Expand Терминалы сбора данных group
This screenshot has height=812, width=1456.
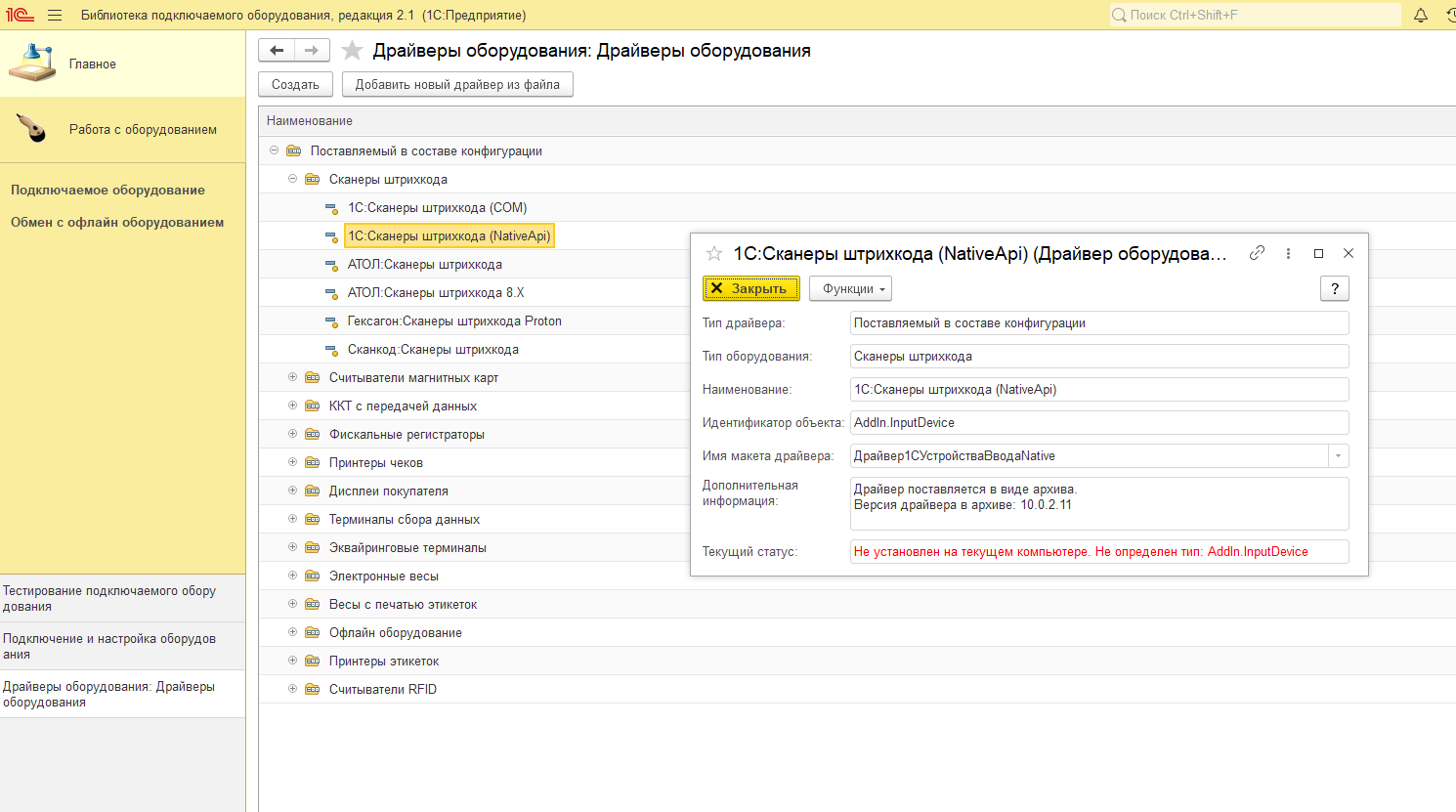click(x=292, y=519)
